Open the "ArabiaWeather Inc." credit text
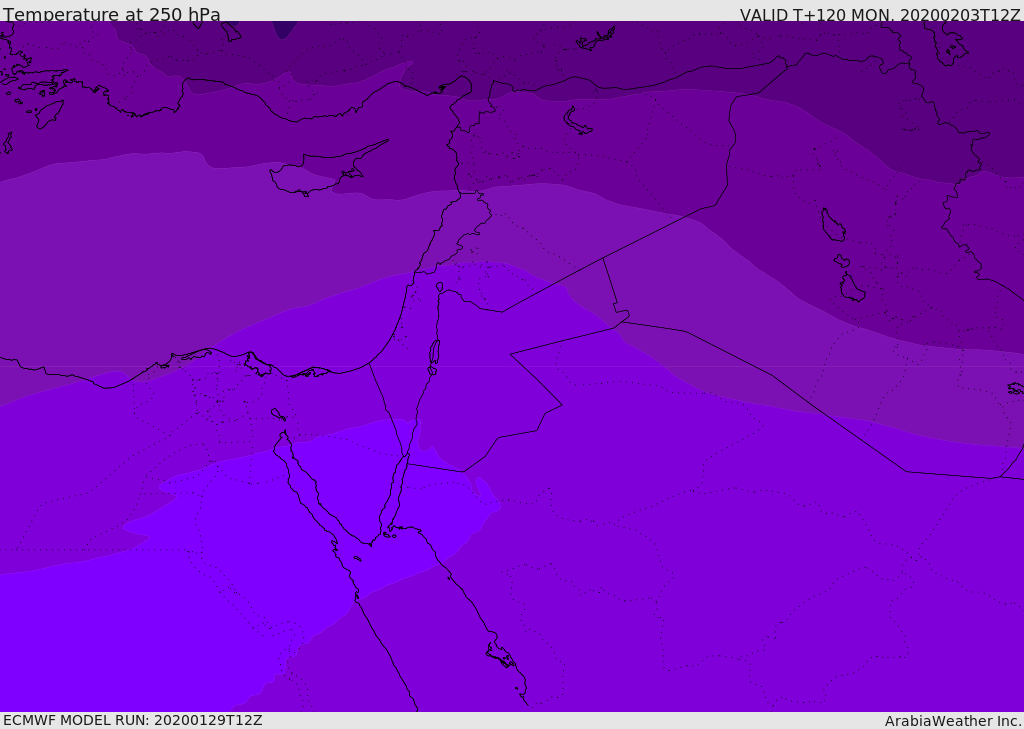Screen dimensions: 1024x729 point(953,721)
